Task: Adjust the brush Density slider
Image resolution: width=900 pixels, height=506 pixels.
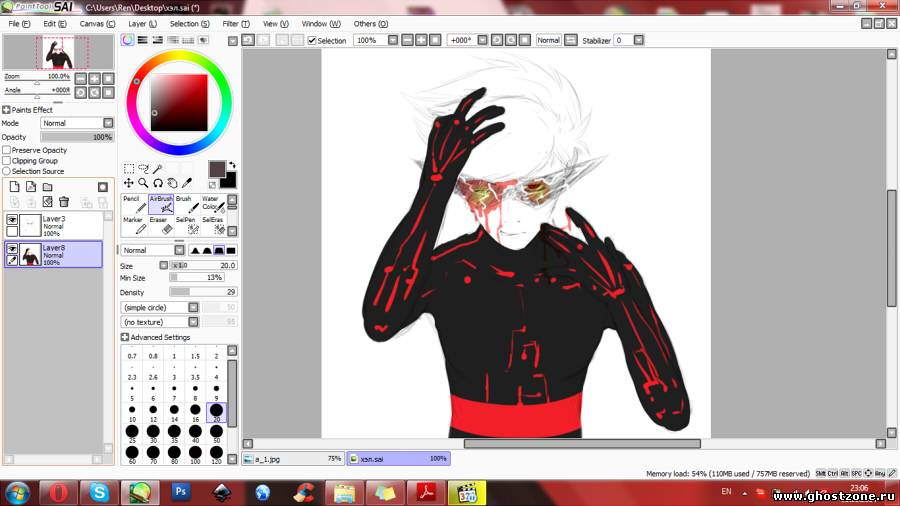Action: click(x=203, y=292)
